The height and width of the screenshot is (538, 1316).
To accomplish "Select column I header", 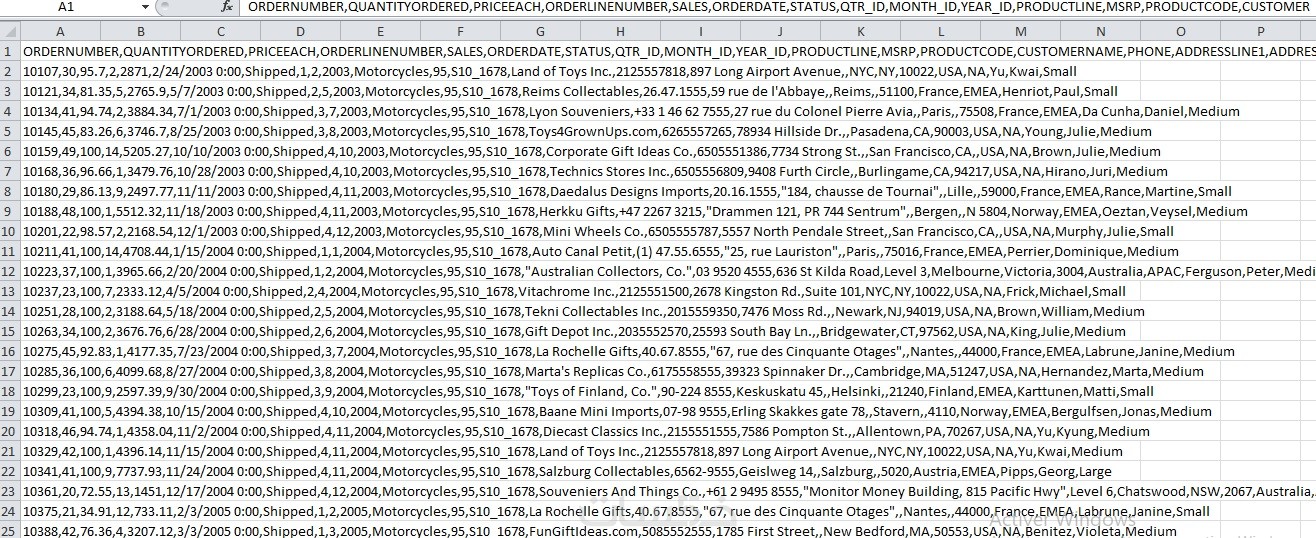I will click(699, 31).
